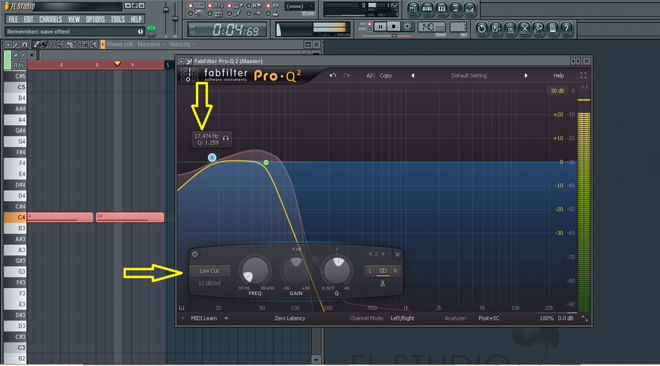Set band to left channel L

(370, 271)
